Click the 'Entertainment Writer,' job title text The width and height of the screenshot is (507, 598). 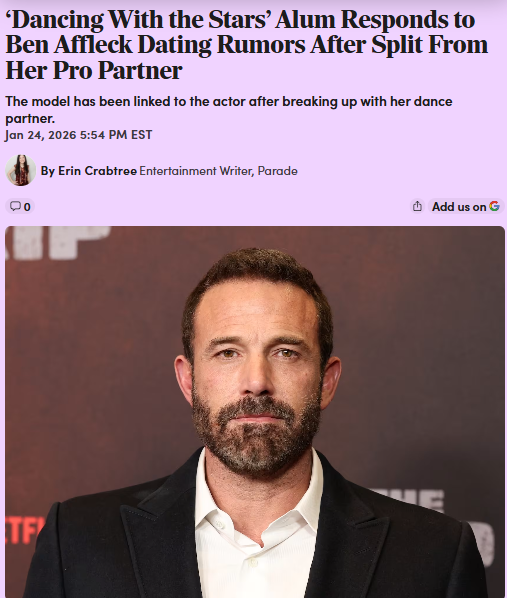pos(196,171)
